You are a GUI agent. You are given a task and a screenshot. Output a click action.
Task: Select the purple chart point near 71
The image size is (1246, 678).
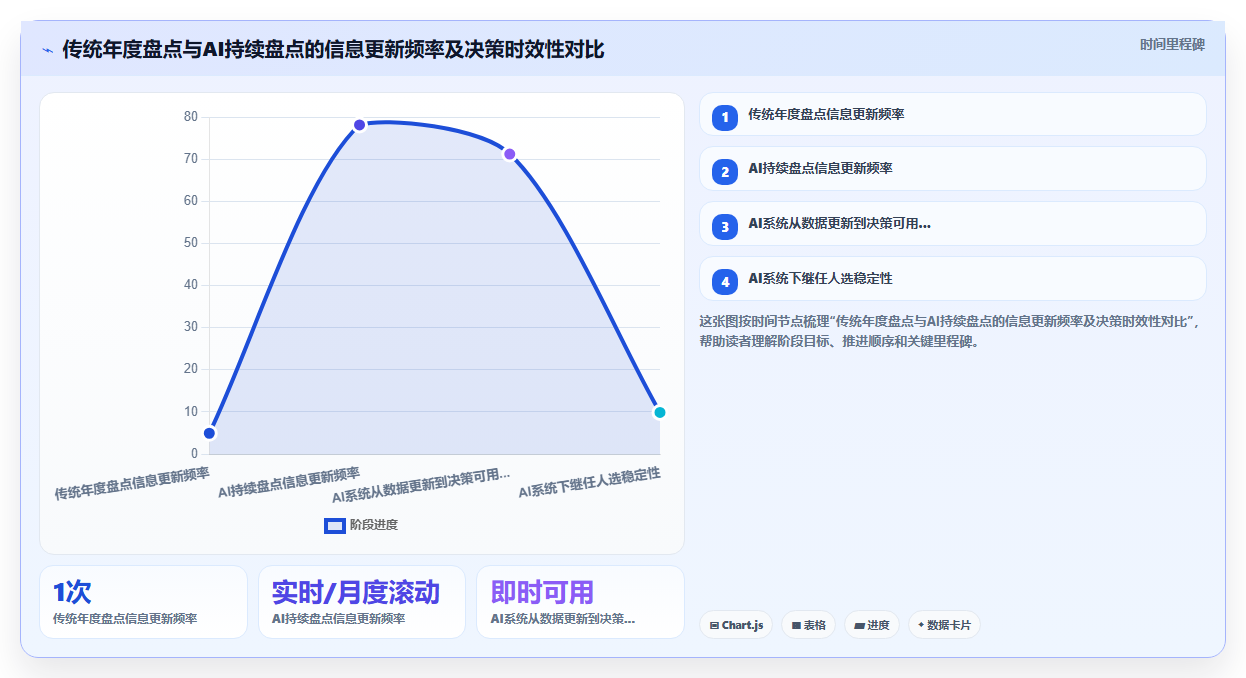[x=509, y=154]
